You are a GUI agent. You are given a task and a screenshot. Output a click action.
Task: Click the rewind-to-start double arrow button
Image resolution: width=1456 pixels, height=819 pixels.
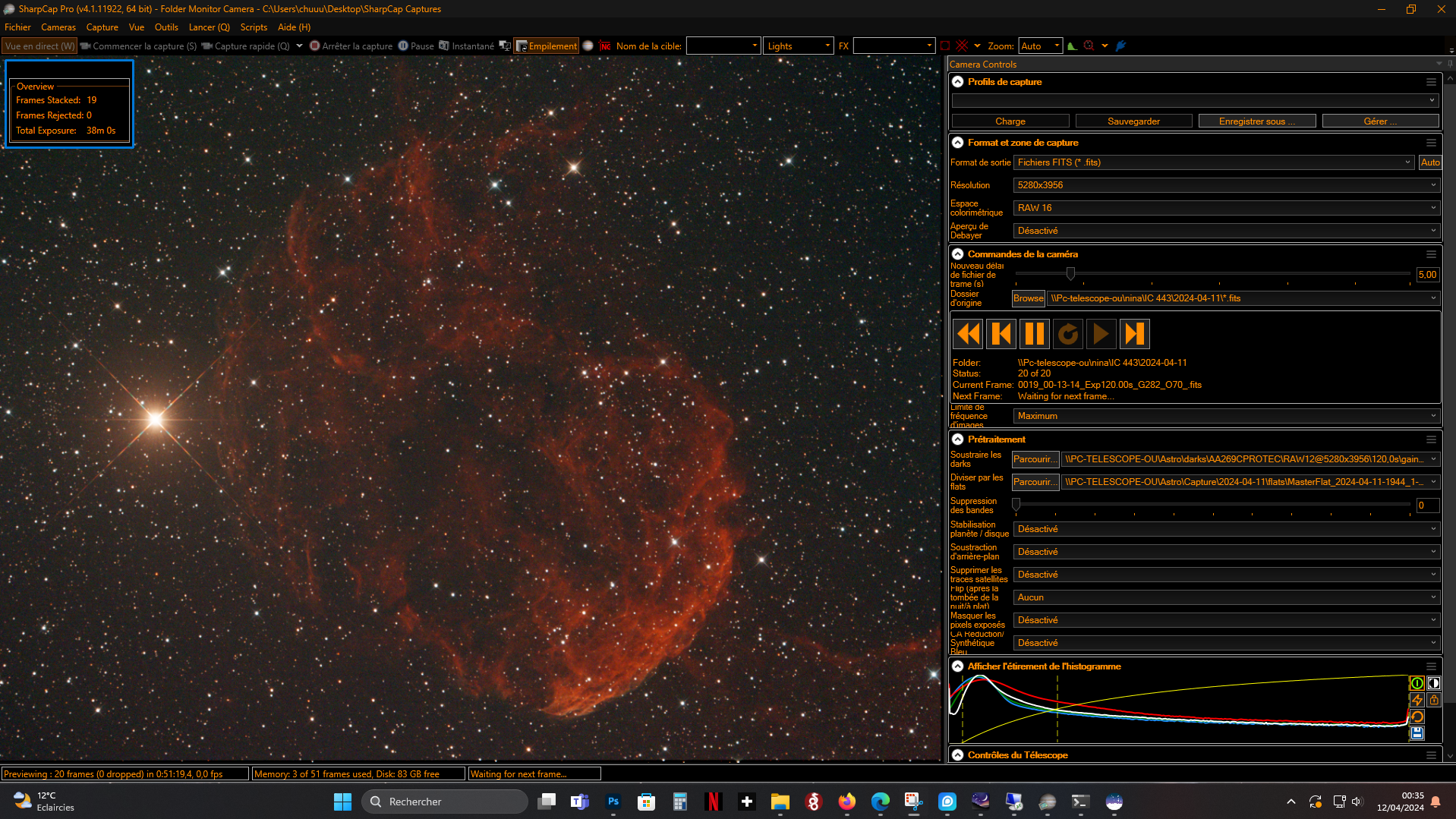tap(968, 334)
